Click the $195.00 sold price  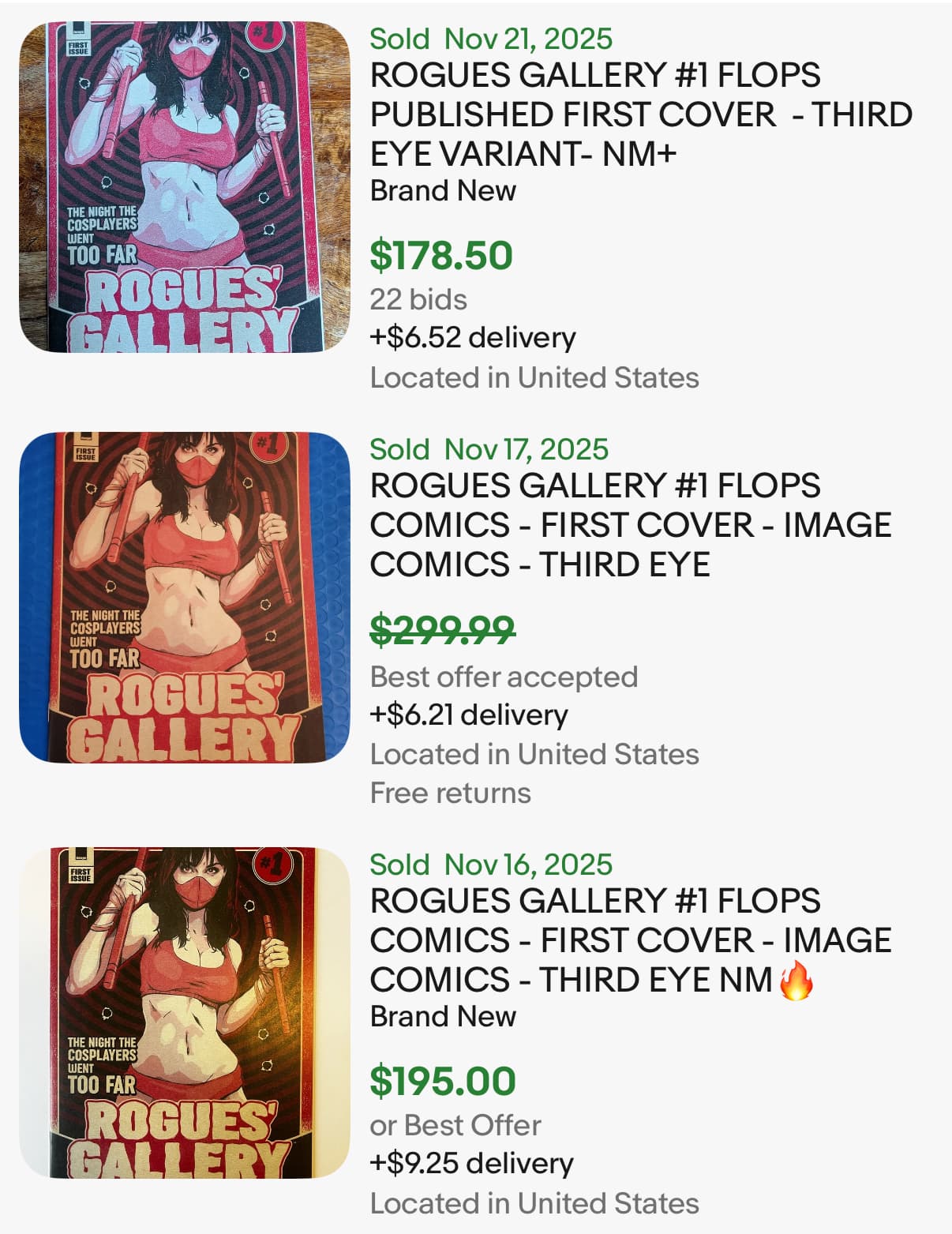click(x=442, y=1082)
